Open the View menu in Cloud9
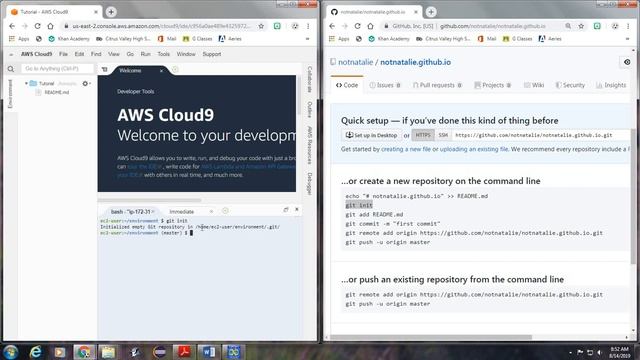Screen dimensions: 640x360 click(114, 54)
